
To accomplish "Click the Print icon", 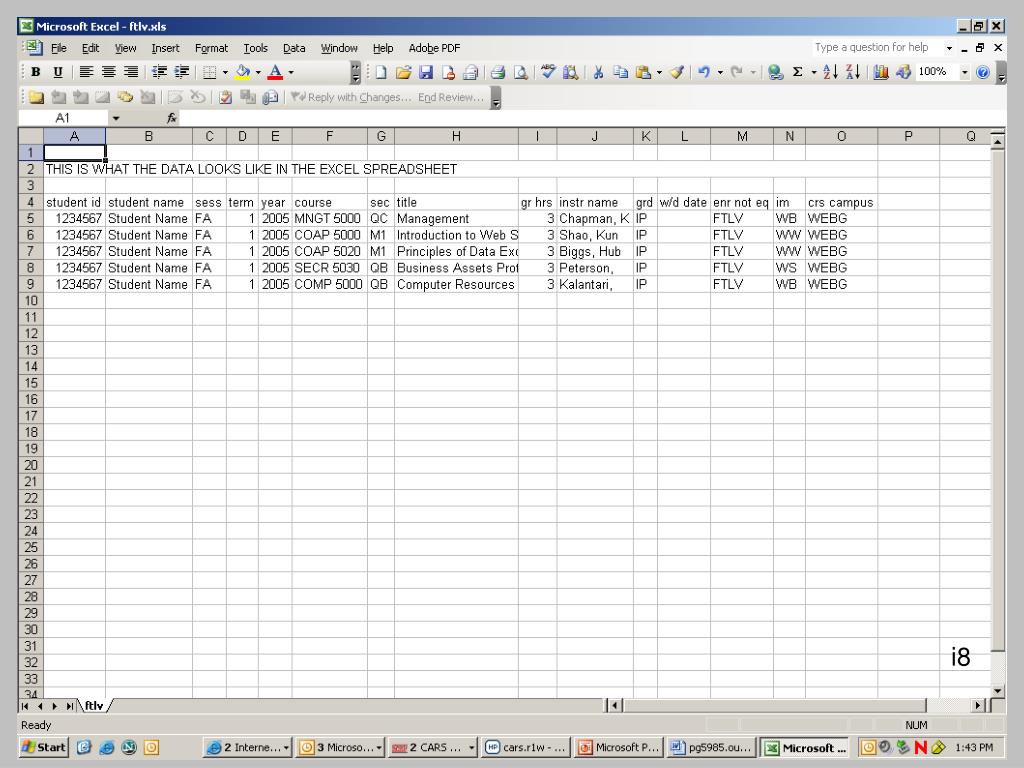I will click(x=498, y=72).
